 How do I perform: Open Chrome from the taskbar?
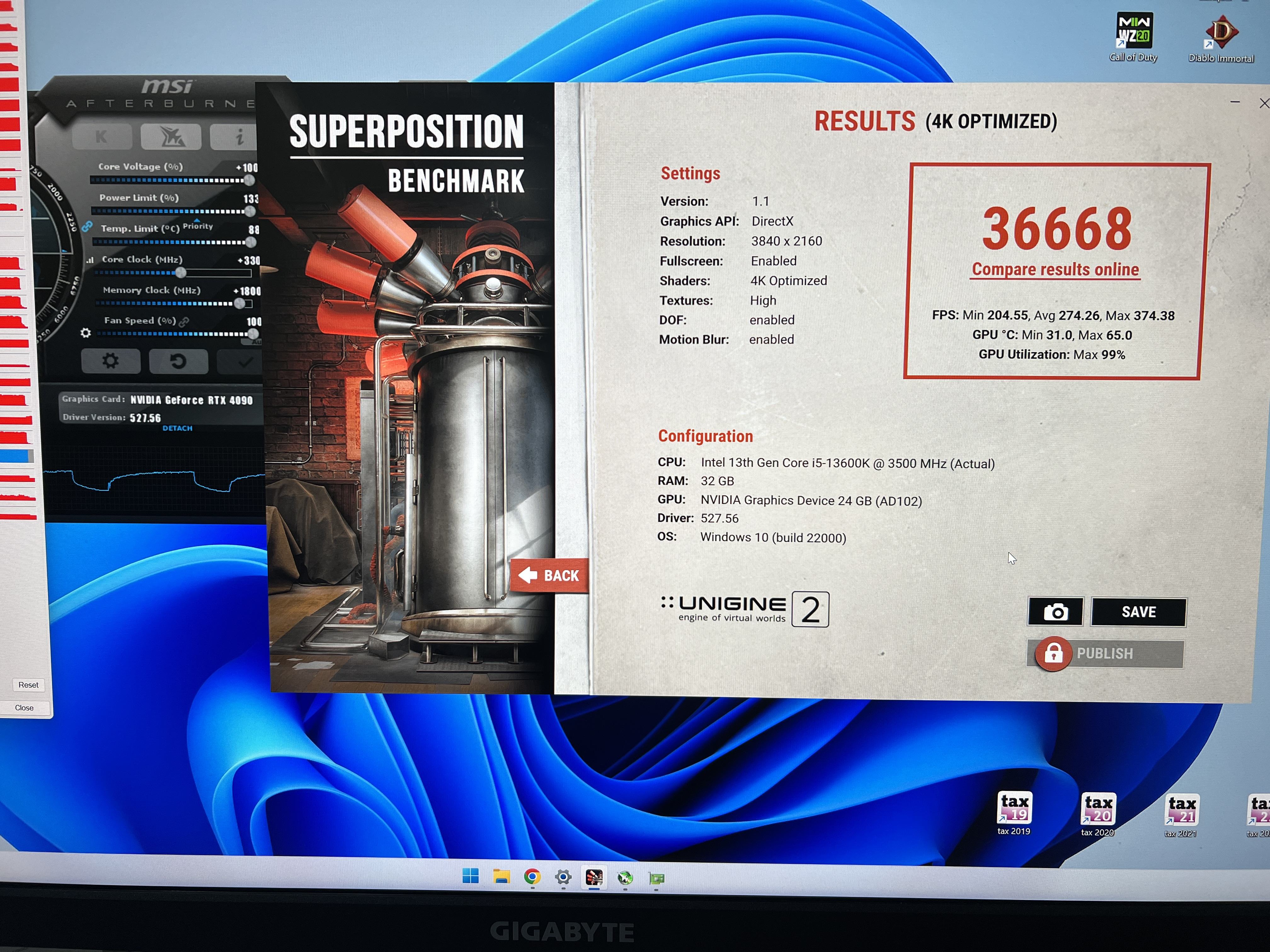(532, 877)
